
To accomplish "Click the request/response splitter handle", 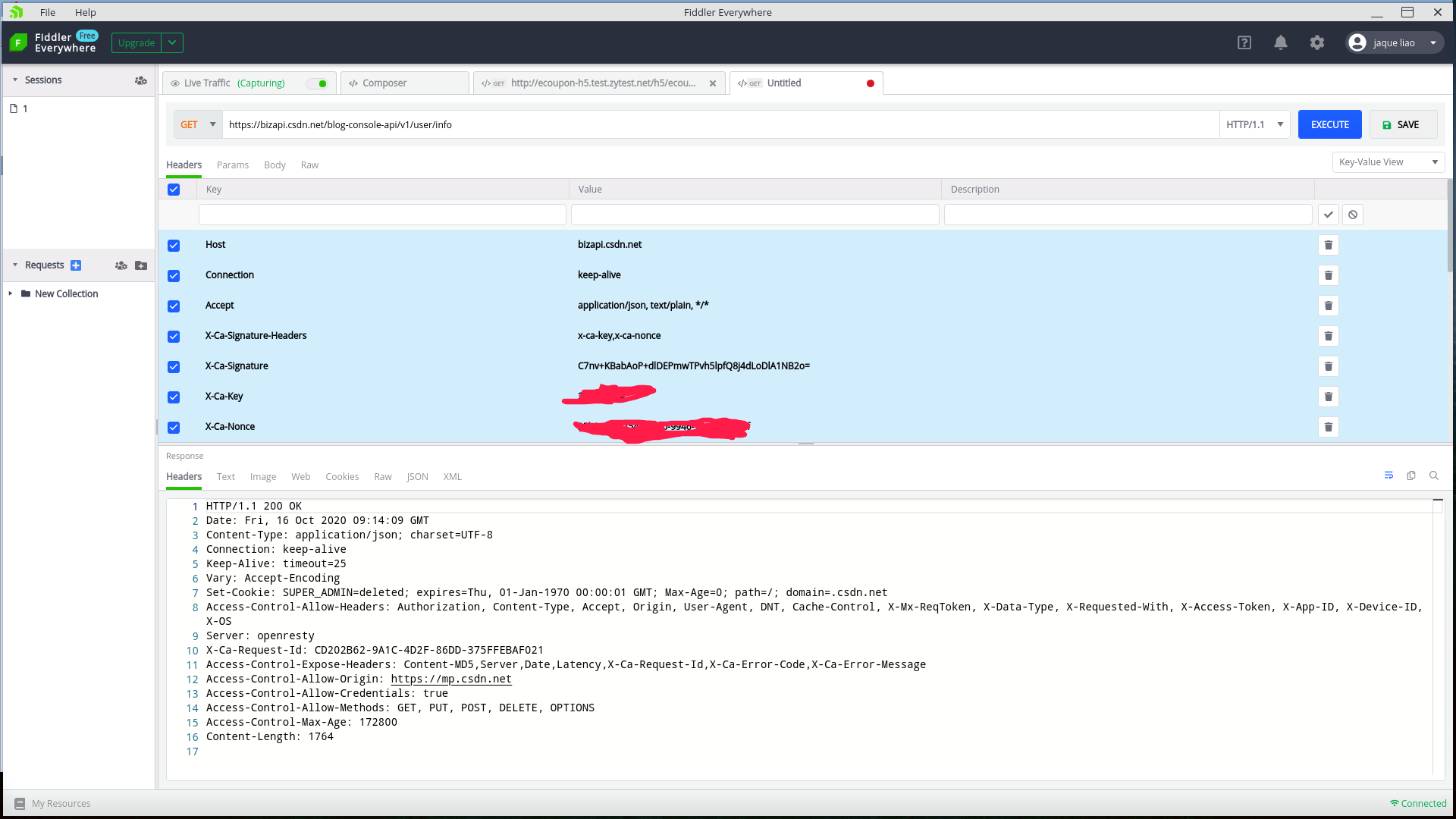I will (x=805, y=444).
